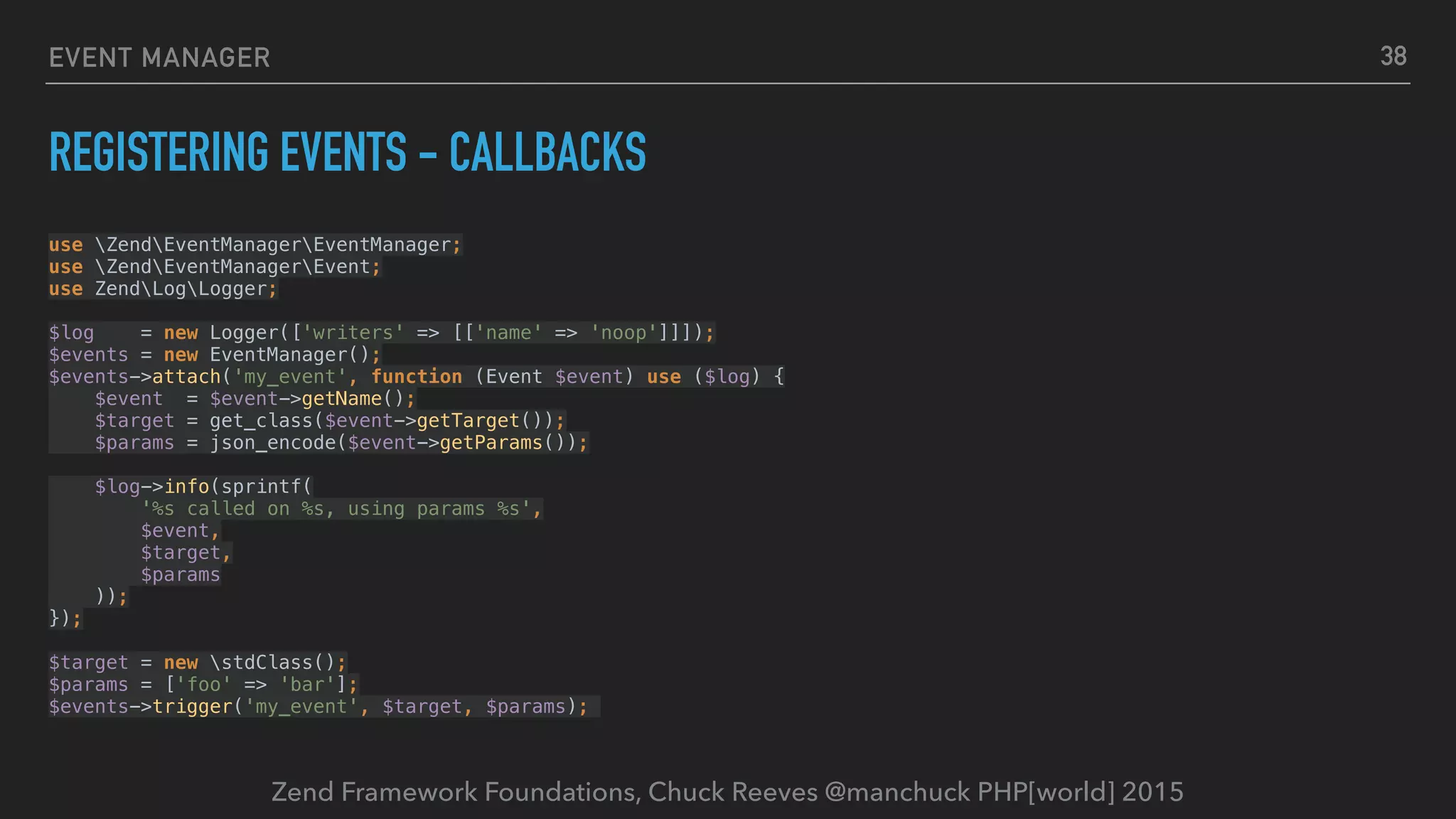Viewport: 1456px width, 819px height.
Task: Click the '$log = new Logger' line
Action: 382,333
